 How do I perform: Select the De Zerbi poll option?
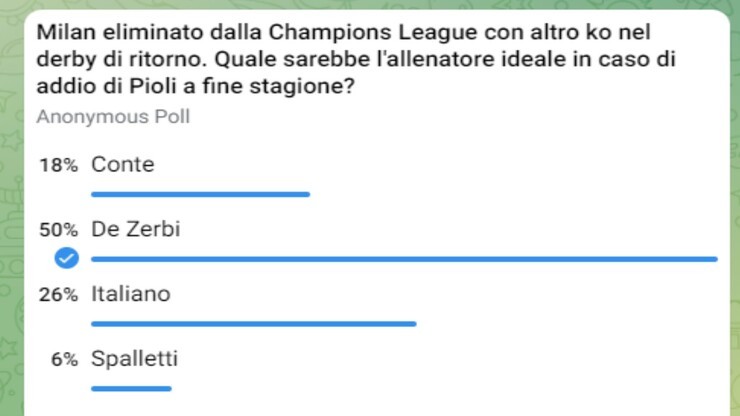tap(135, 230)
